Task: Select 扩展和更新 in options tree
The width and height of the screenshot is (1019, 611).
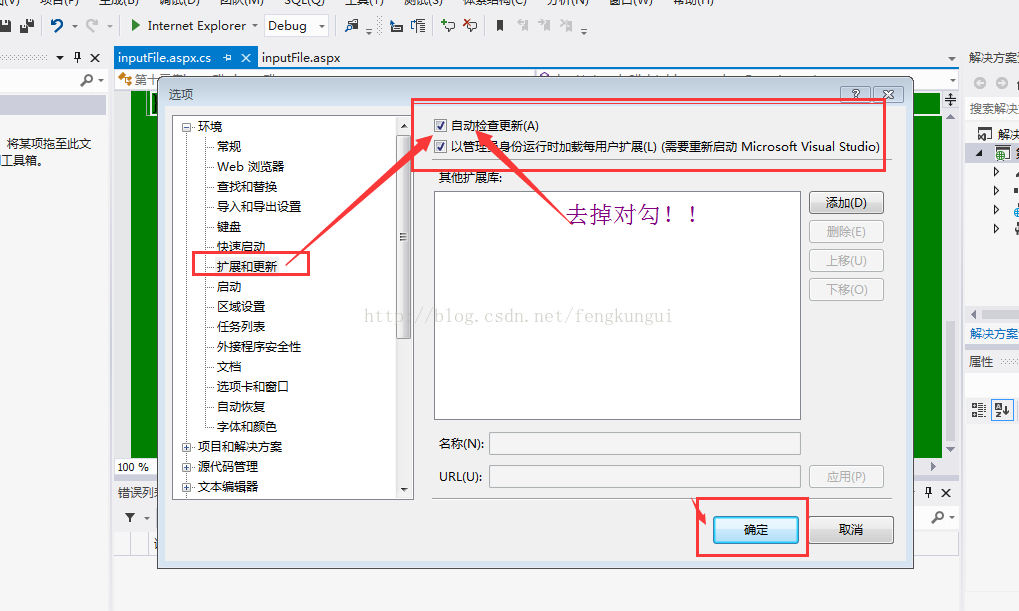Action: [247, 266]
